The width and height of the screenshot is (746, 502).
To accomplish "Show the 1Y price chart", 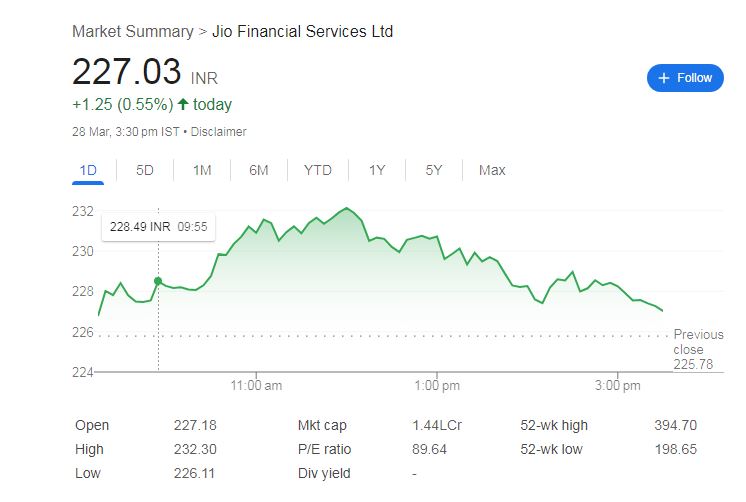I will pyautogui.click(x=377, y=170).
